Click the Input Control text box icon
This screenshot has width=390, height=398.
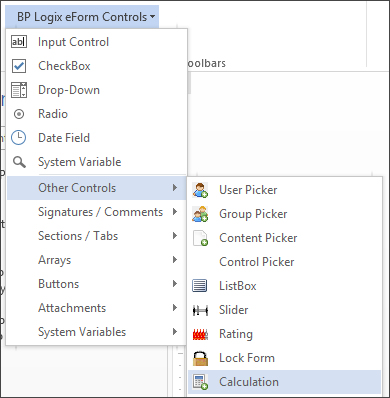point(19,42)
